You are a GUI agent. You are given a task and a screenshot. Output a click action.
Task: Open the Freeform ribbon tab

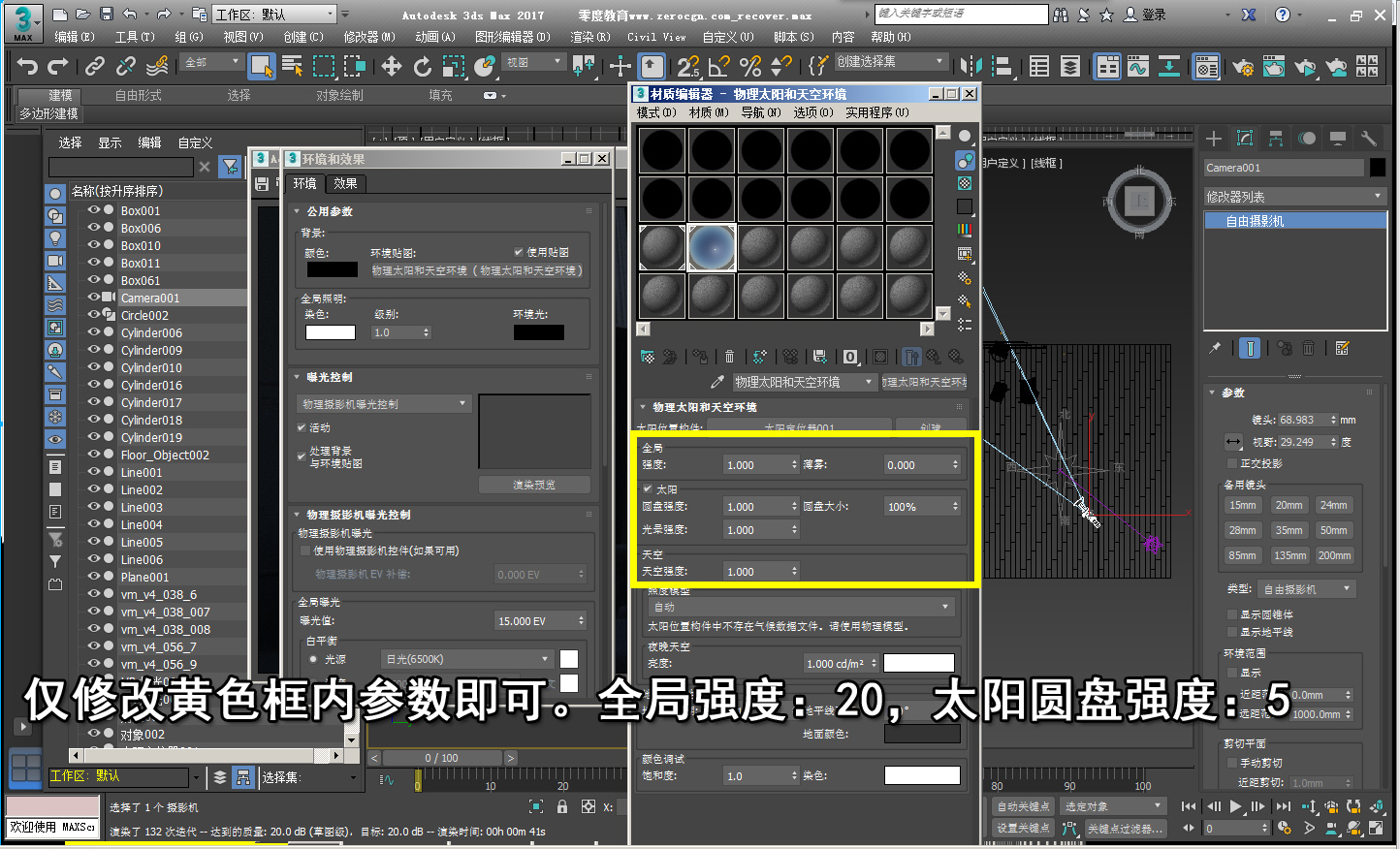click(139, 95)
